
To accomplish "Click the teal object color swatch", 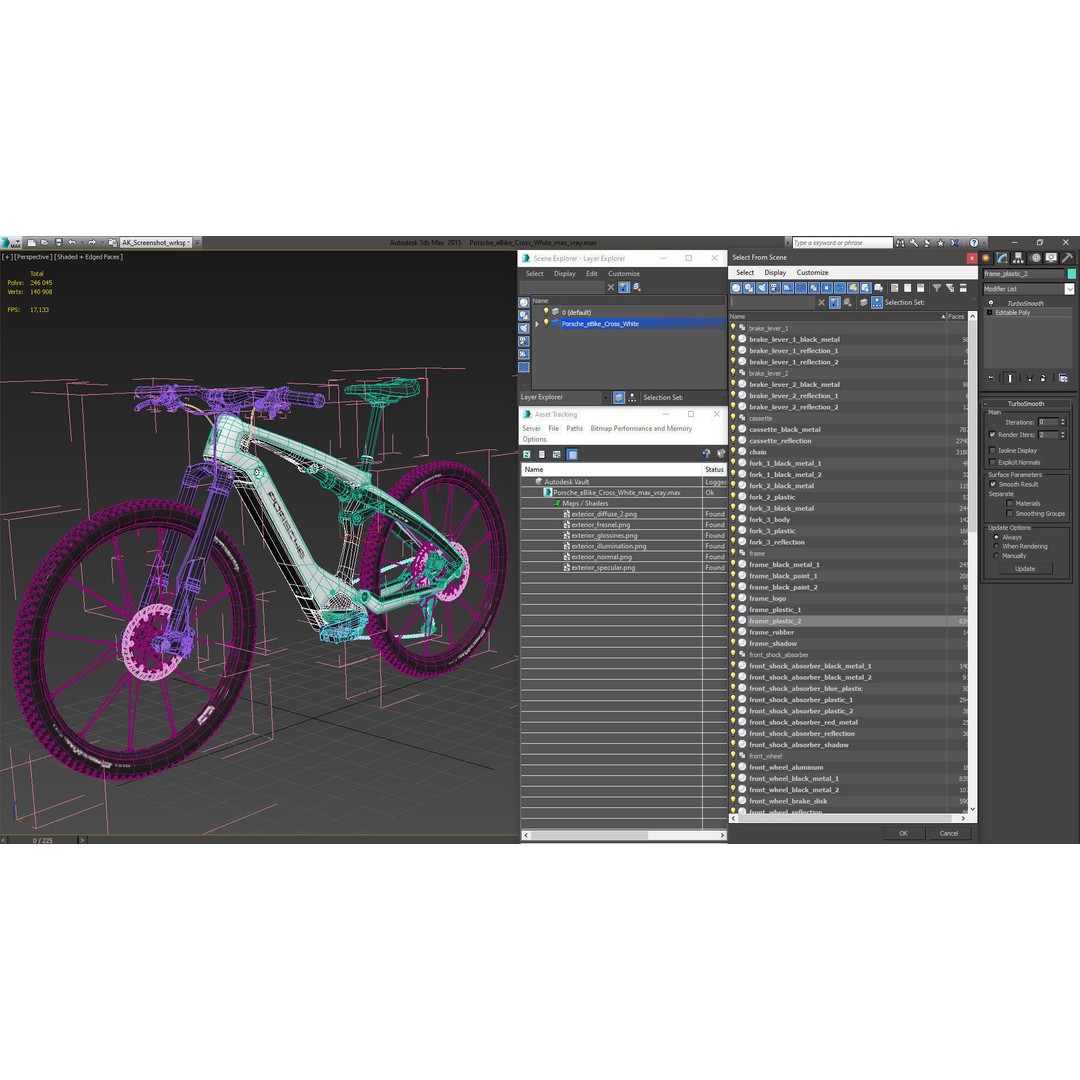I will coord(1071,273).
